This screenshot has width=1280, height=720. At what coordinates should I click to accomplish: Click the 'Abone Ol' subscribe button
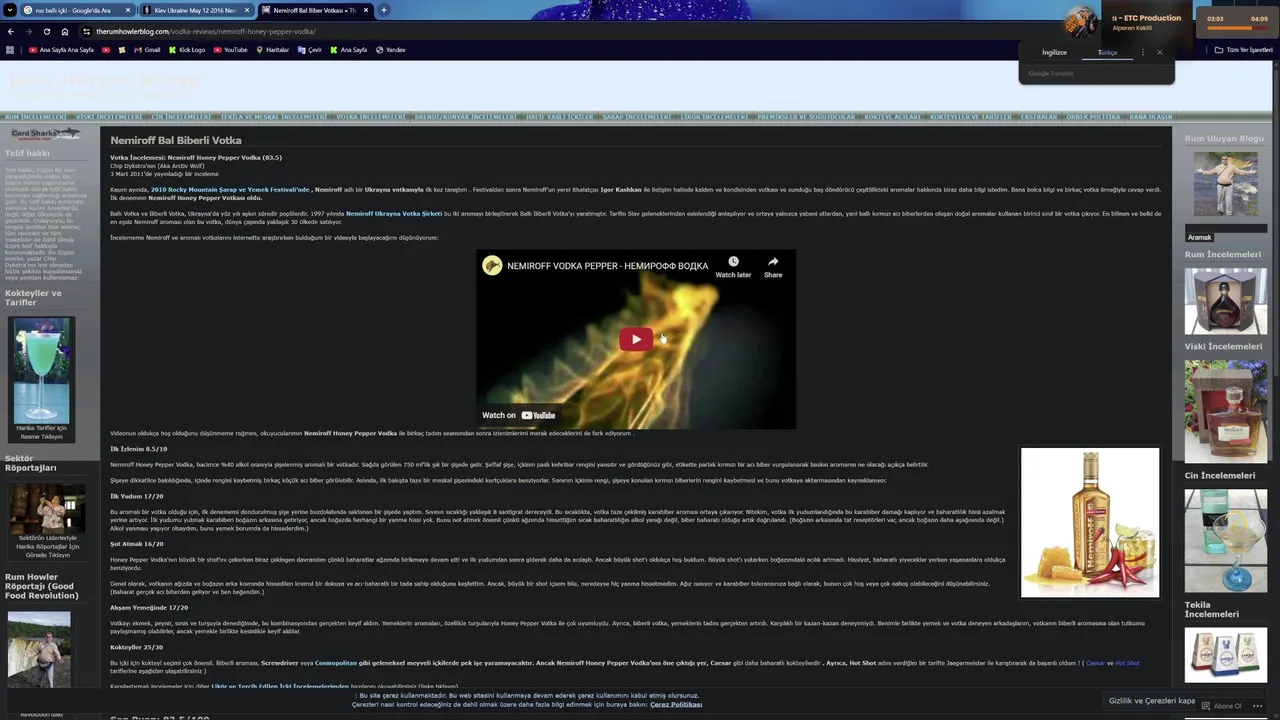pos(1221,706)
